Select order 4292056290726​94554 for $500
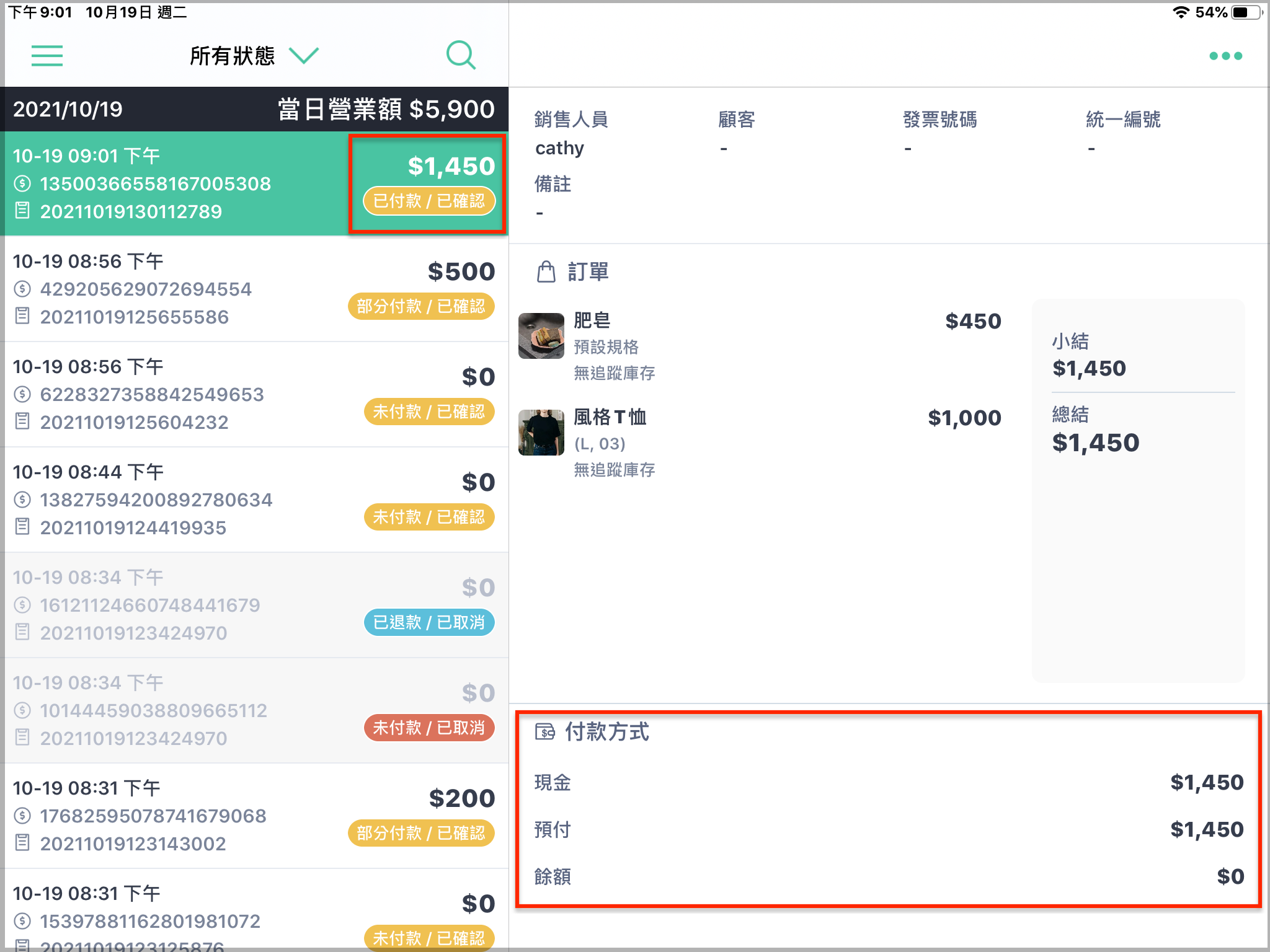The width and height of the screenshot is (1270, 952). coord(254,289)
